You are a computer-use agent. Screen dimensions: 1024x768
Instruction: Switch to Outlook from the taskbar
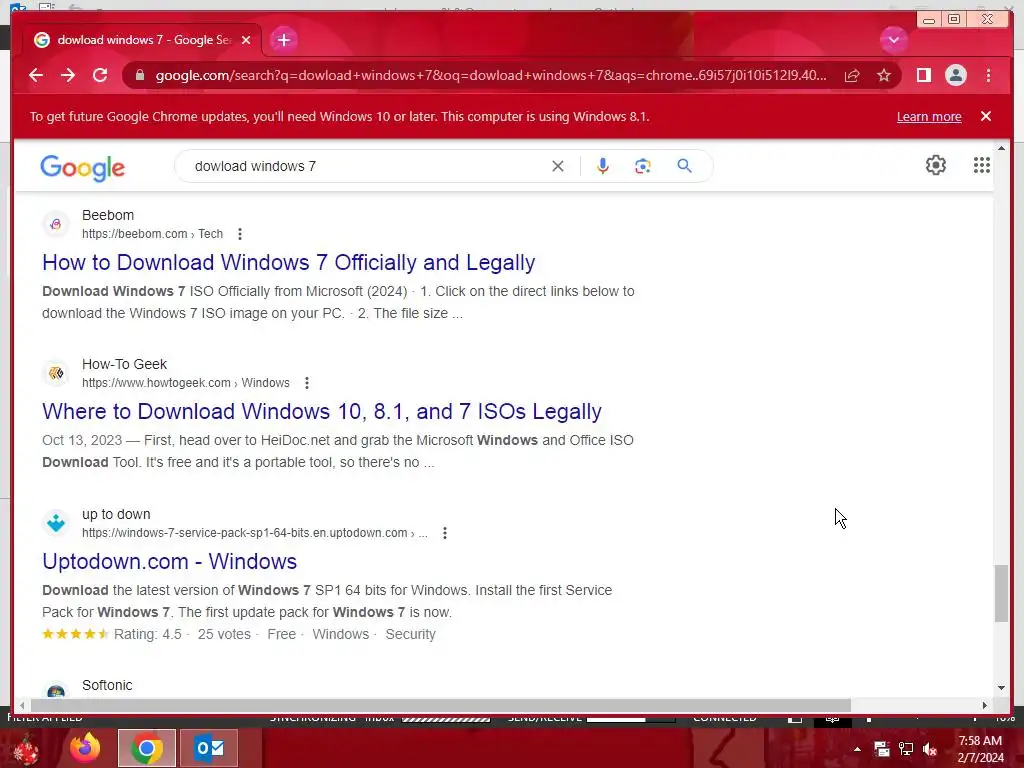tap(209, 748)
